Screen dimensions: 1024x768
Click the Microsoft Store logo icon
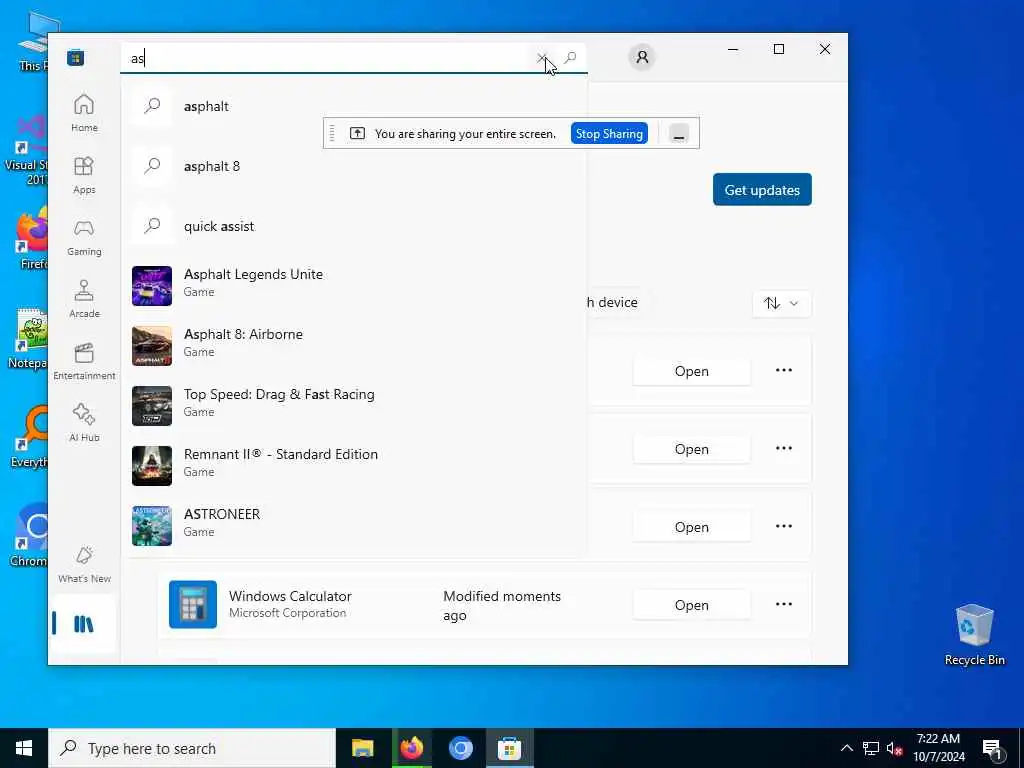pyautogui.click(x=76, y=57)
